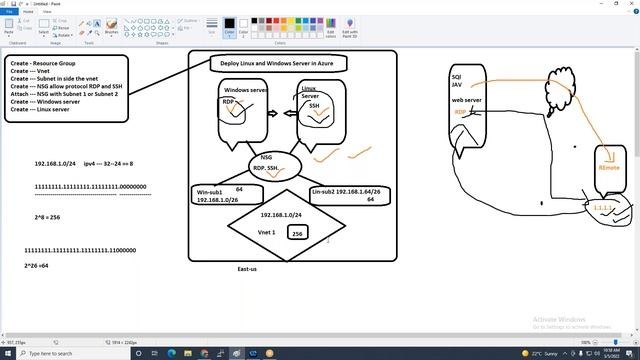Open Customize Quick Access Toolbar dropdown

(27, 4)
